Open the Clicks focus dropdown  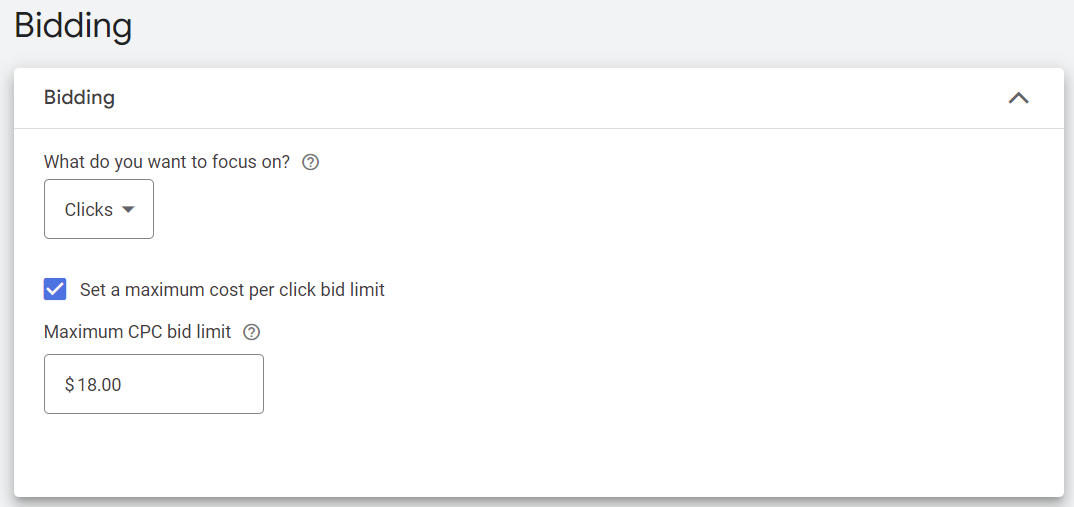point(99,209)
